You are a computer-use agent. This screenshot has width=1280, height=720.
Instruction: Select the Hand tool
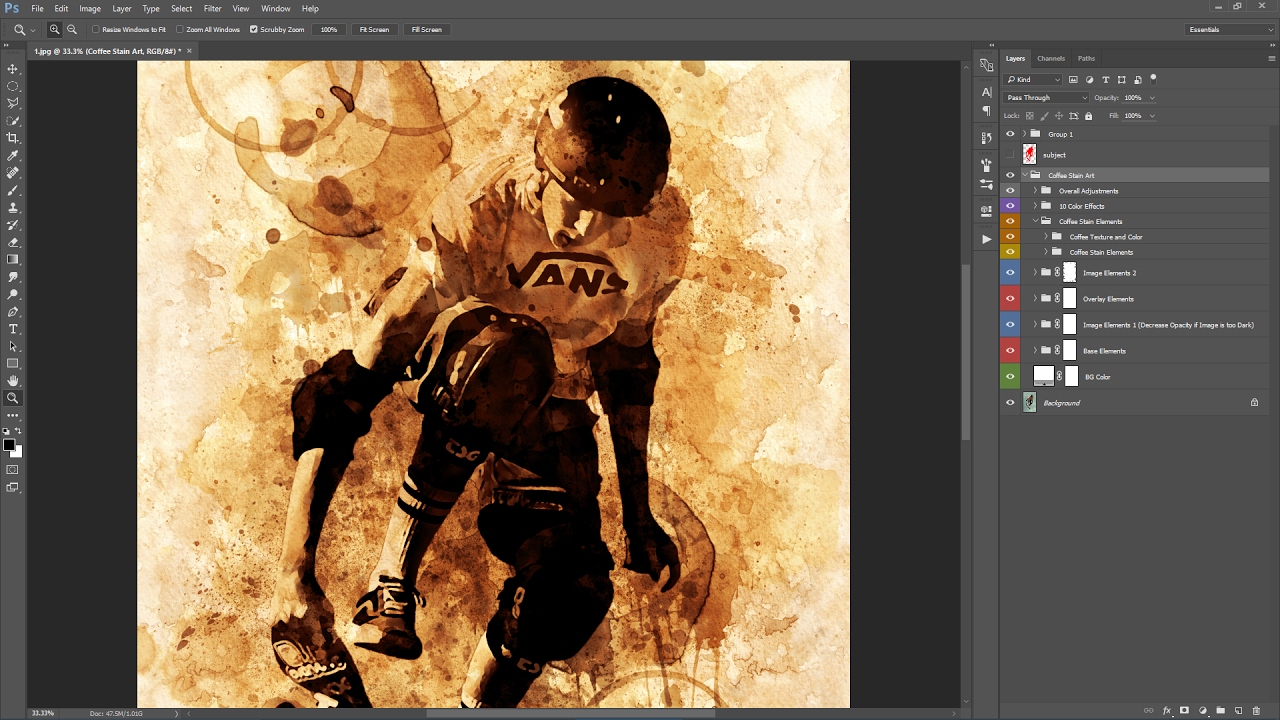point(13,381)
